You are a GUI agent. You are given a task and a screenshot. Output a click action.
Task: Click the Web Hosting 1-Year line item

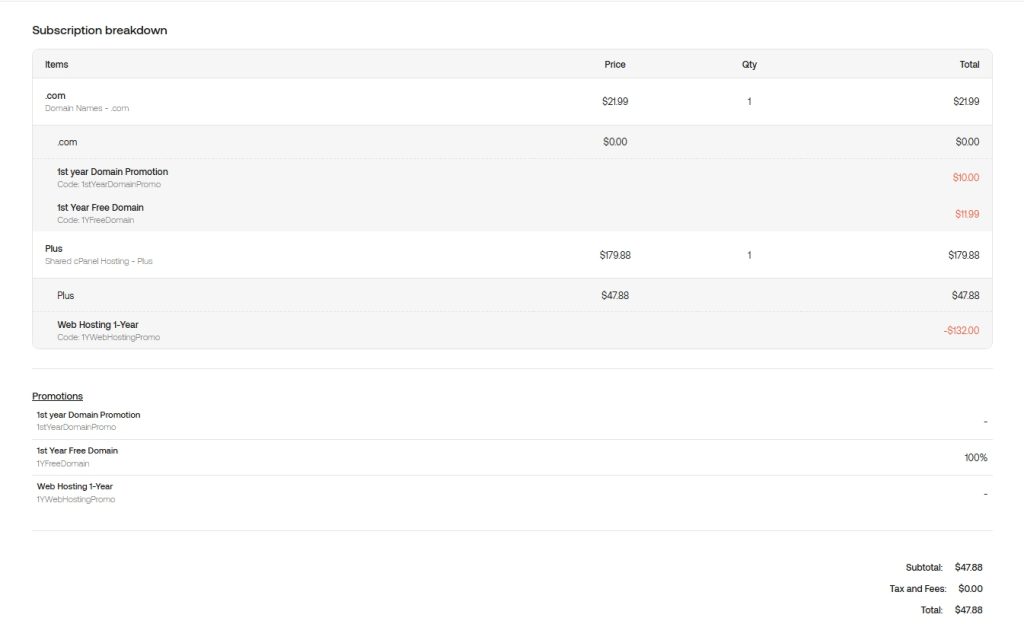tap(98, 325)
